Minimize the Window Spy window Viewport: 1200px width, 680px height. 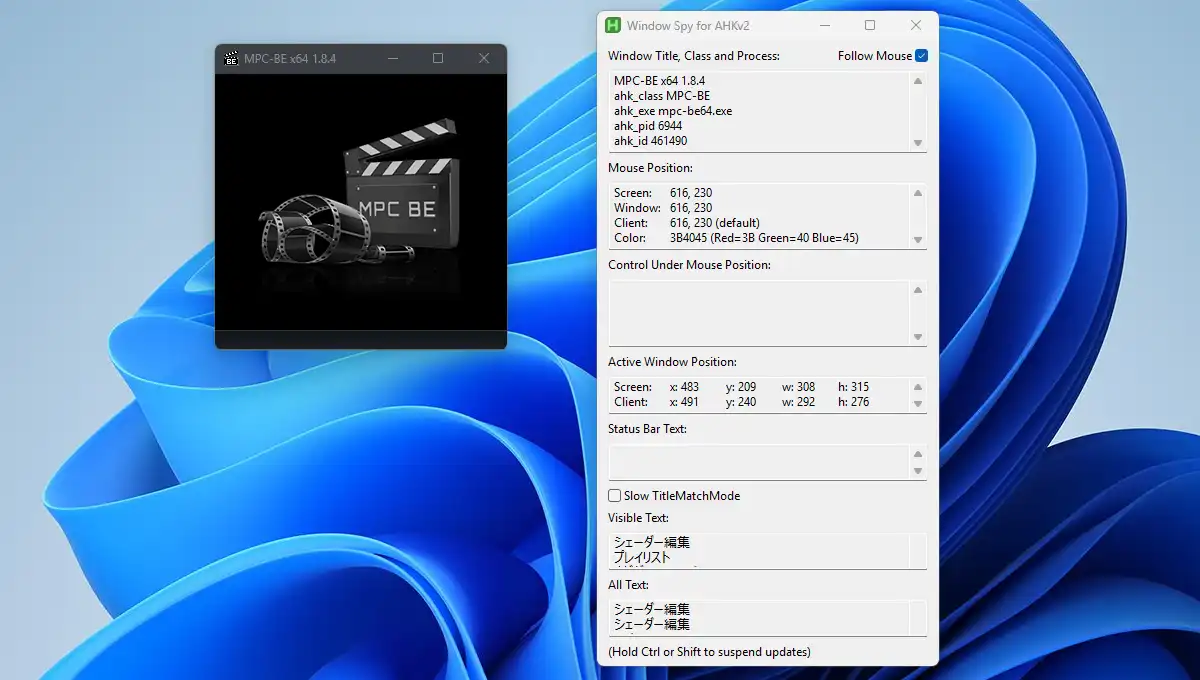[x=824, y=25]
